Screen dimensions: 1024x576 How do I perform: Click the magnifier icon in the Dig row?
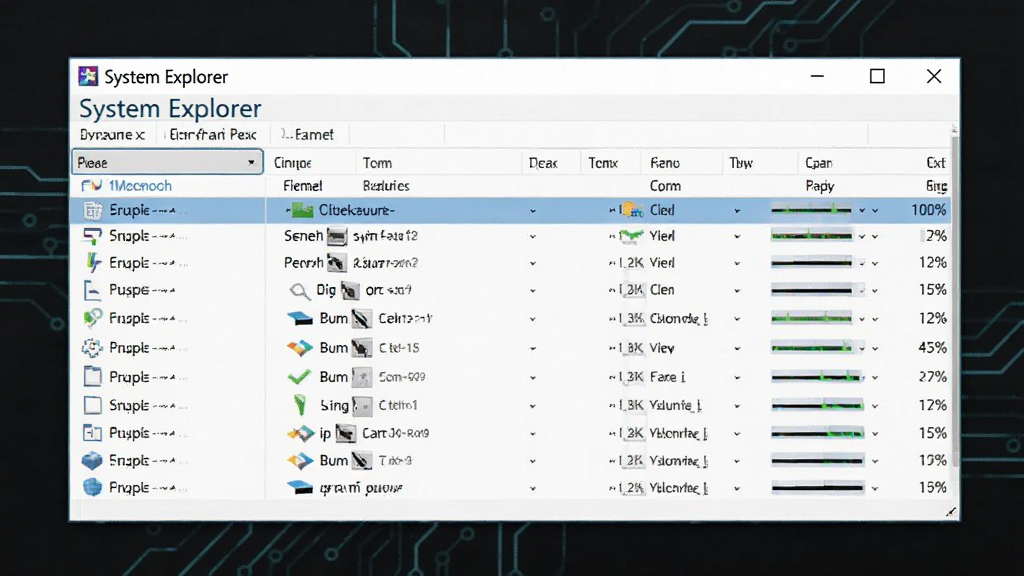[x=300, y=291]
